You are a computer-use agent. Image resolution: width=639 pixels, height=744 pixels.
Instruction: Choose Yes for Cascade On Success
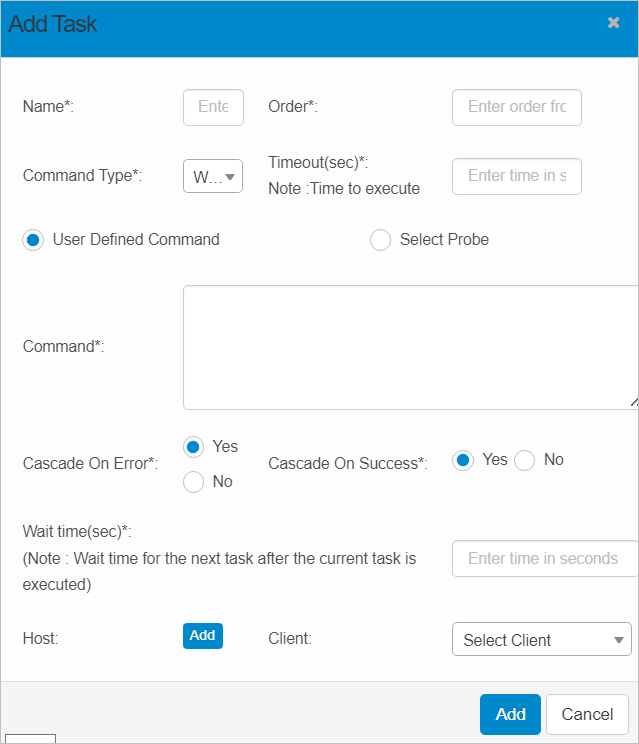click(x=463, y=460)
